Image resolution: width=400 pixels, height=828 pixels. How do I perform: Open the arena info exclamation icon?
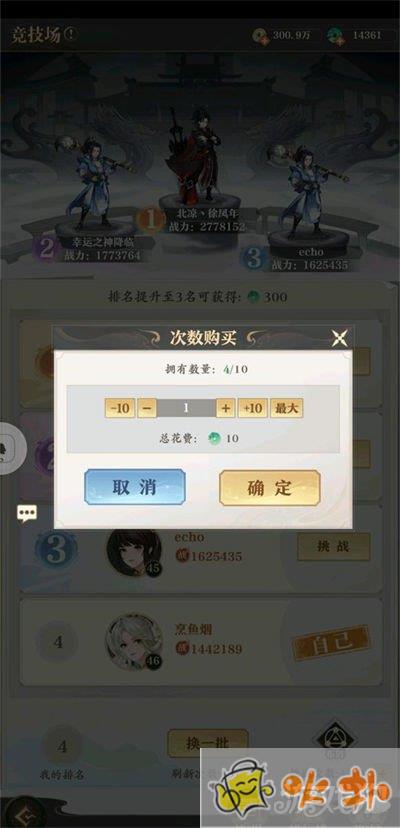pos(71,34)
